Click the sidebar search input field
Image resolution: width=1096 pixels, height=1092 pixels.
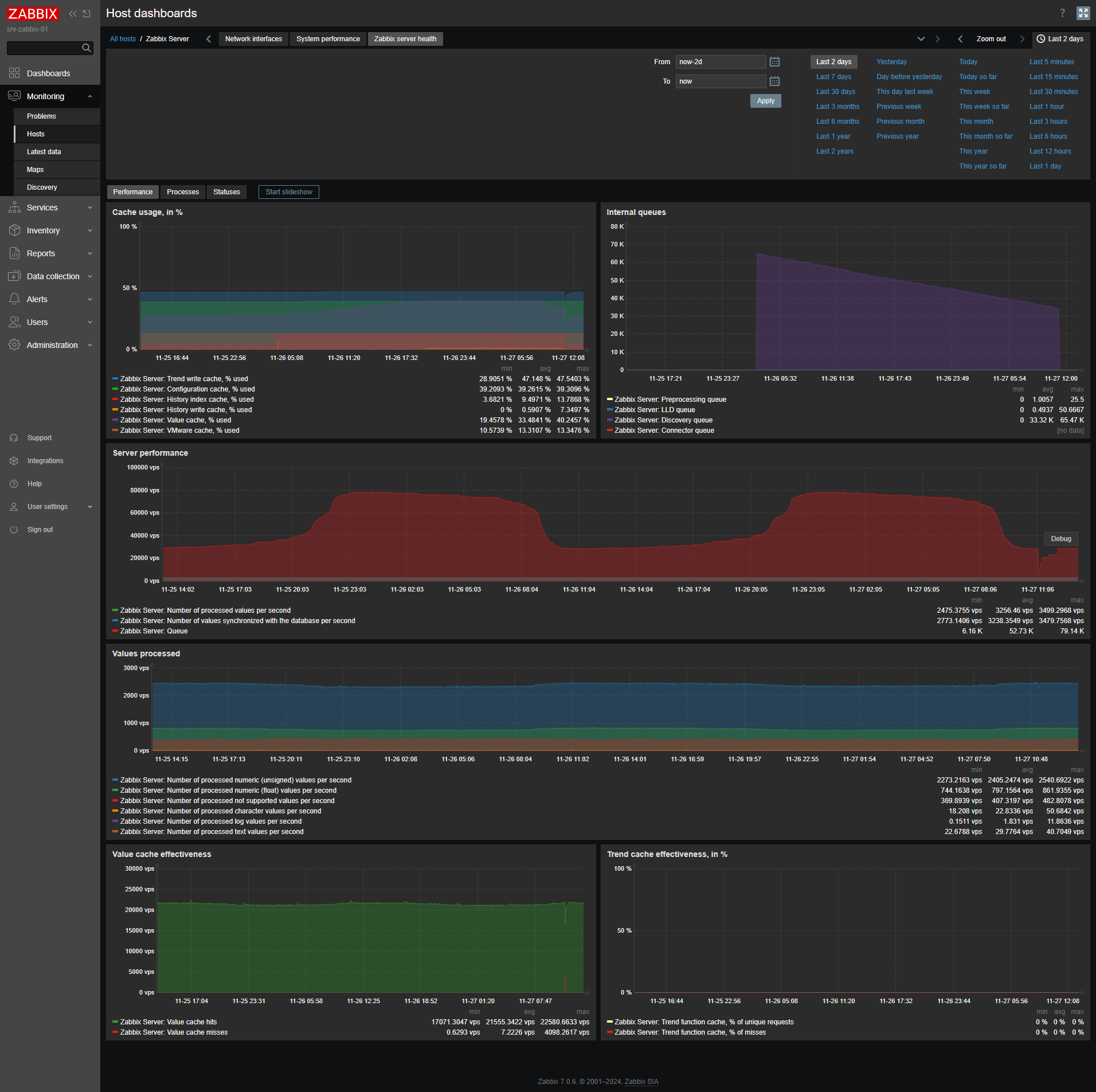coord(44,48)
